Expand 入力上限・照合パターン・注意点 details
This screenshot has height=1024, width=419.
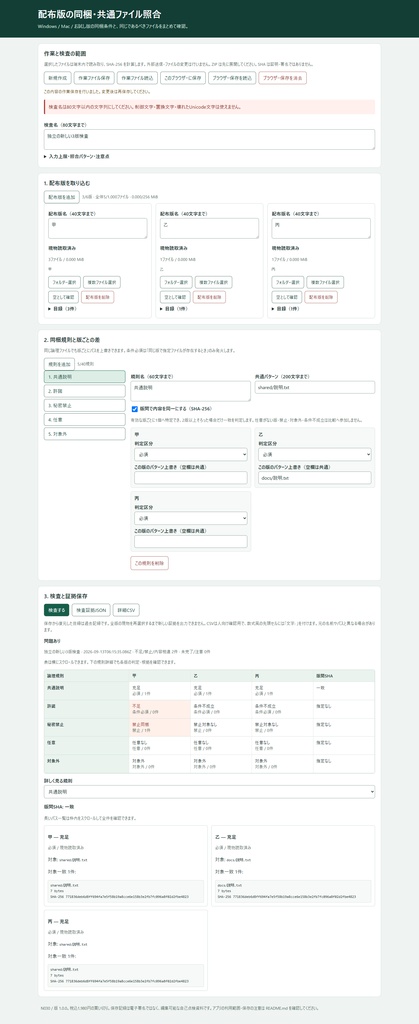76,157
